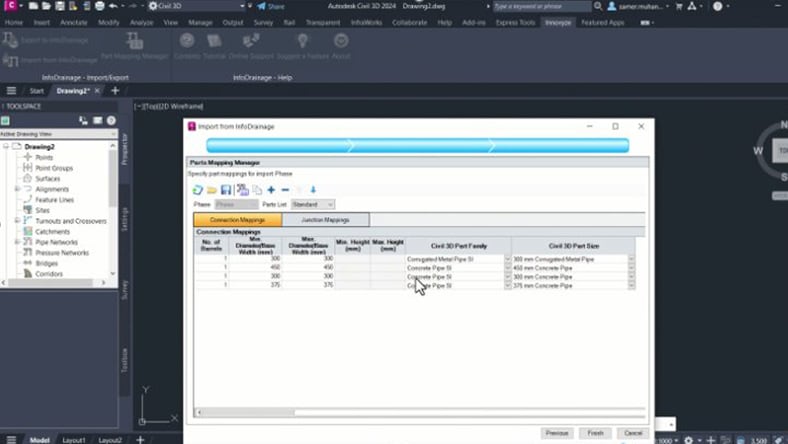Click the Cancel button
This screenshot has width=788, height=444.
click(633, 433)
